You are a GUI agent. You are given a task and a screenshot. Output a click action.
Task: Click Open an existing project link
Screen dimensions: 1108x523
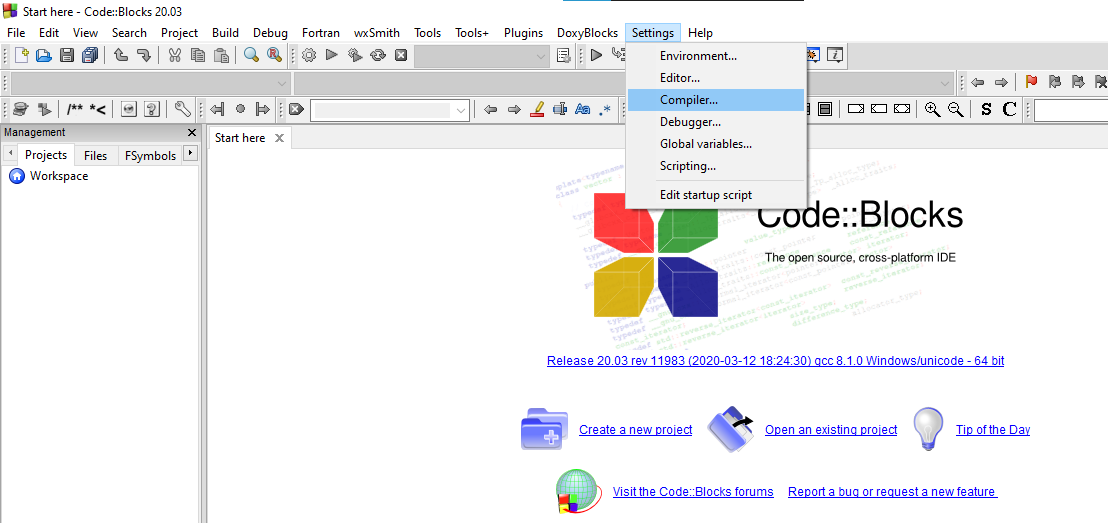point(831,430)
